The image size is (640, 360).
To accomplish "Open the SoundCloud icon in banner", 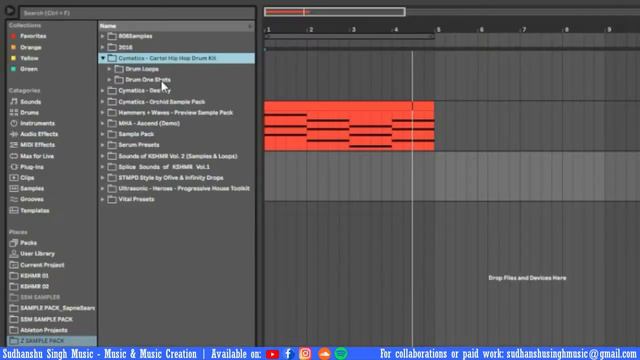I will pyautogui.click(x=324, y=353).
